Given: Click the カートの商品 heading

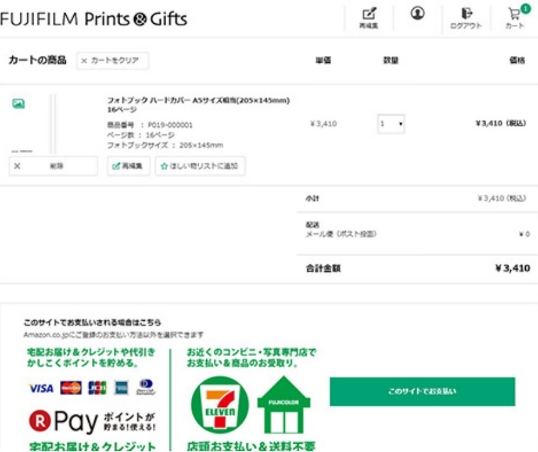Looking at the screenshot, I should pyautogui.click(x=37, y=60).
